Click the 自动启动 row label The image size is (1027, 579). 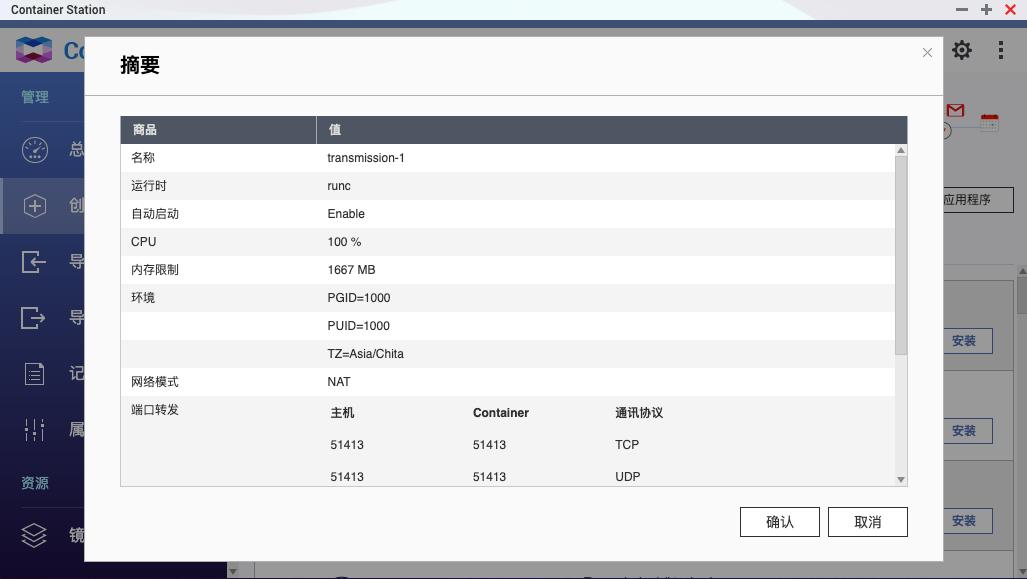(155, 214)
